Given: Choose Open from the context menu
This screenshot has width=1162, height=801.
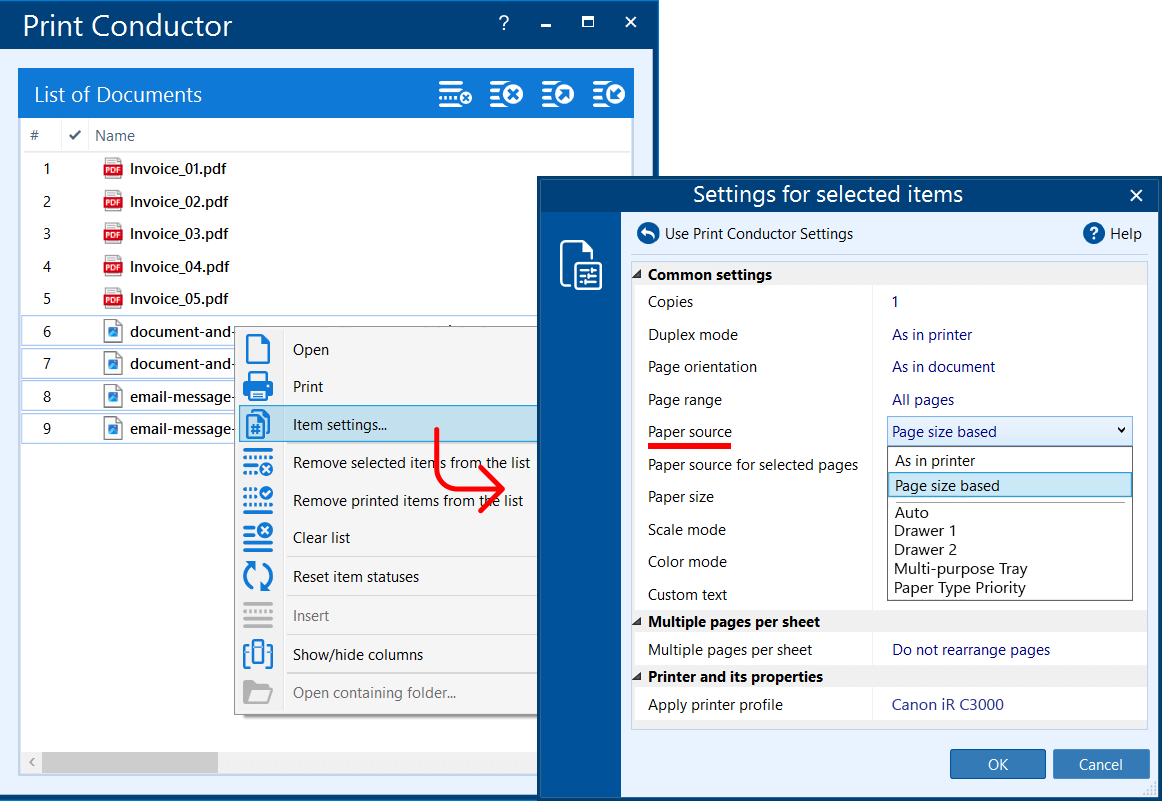Looking at the screenshot, I should coord(310,350).
